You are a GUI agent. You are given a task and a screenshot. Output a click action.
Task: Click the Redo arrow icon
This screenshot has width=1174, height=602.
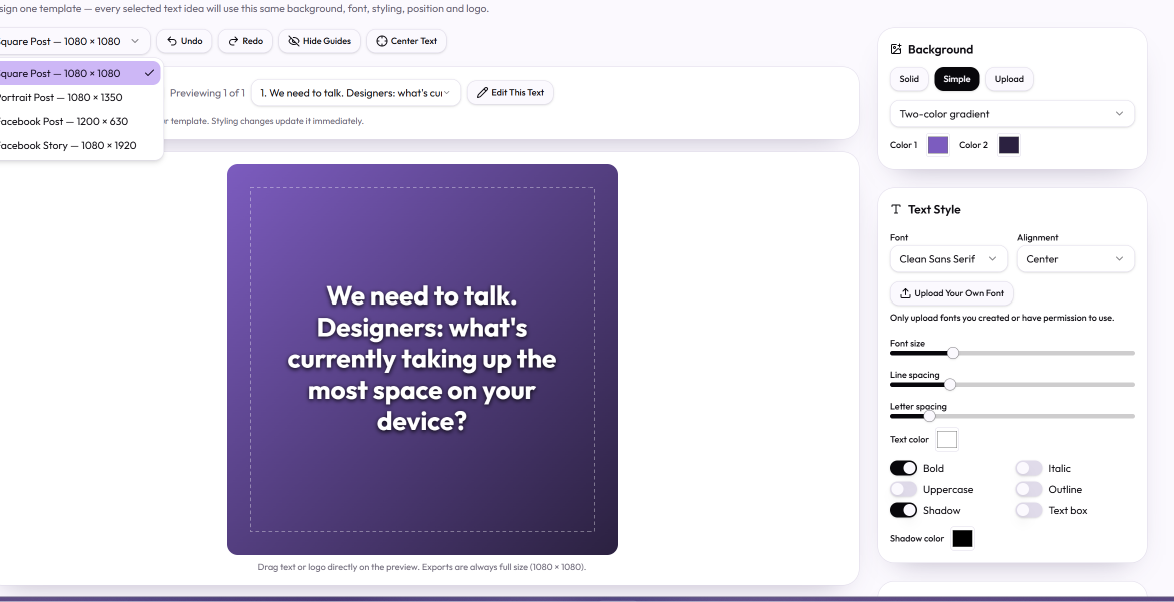coord(234,41)
